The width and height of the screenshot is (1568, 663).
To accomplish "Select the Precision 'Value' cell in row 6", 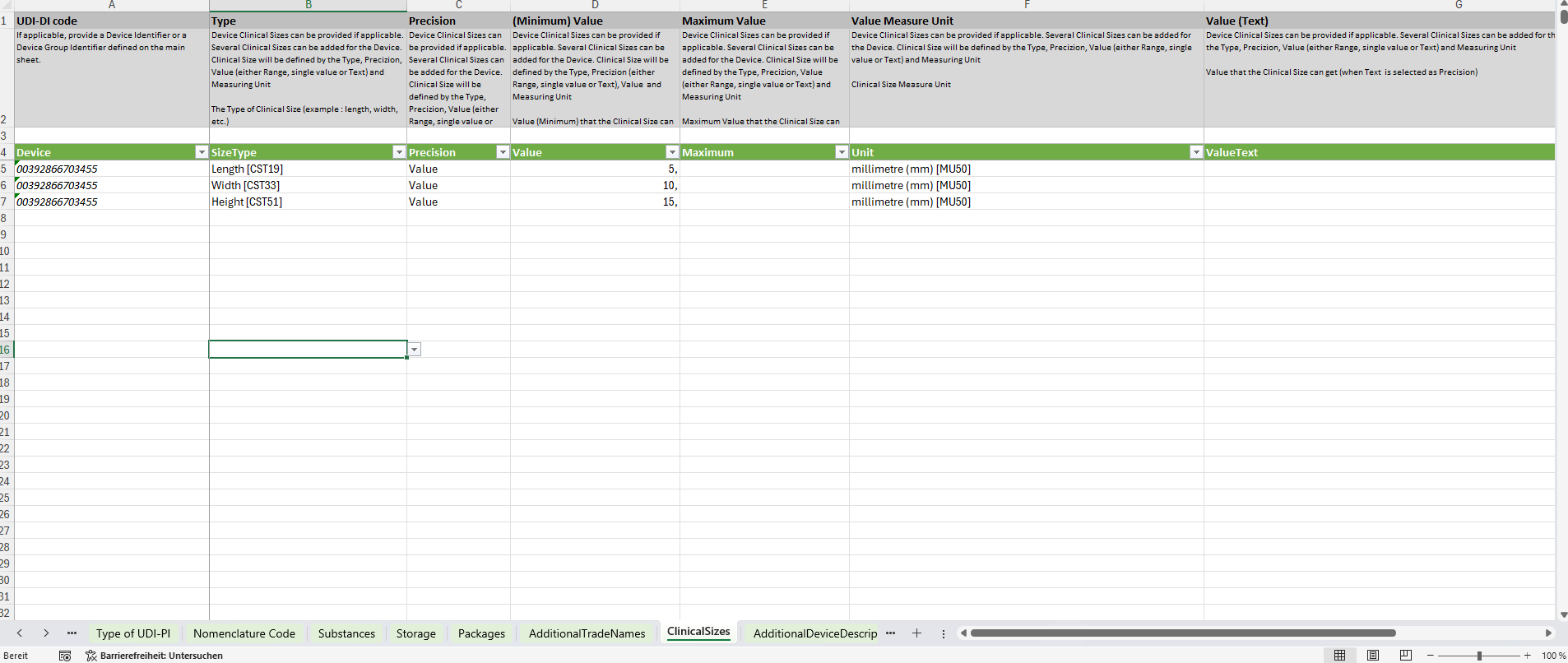I will (x=458, y=185).
